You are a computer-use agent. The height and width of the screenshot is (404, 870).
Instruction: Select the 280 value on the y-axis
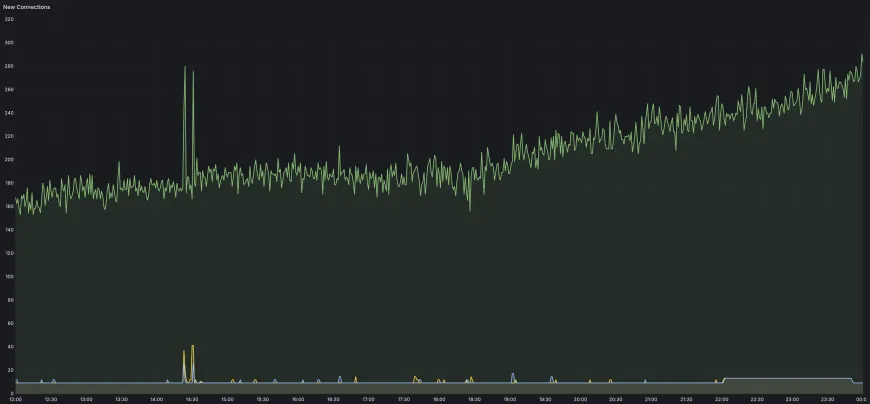(9, 66)
